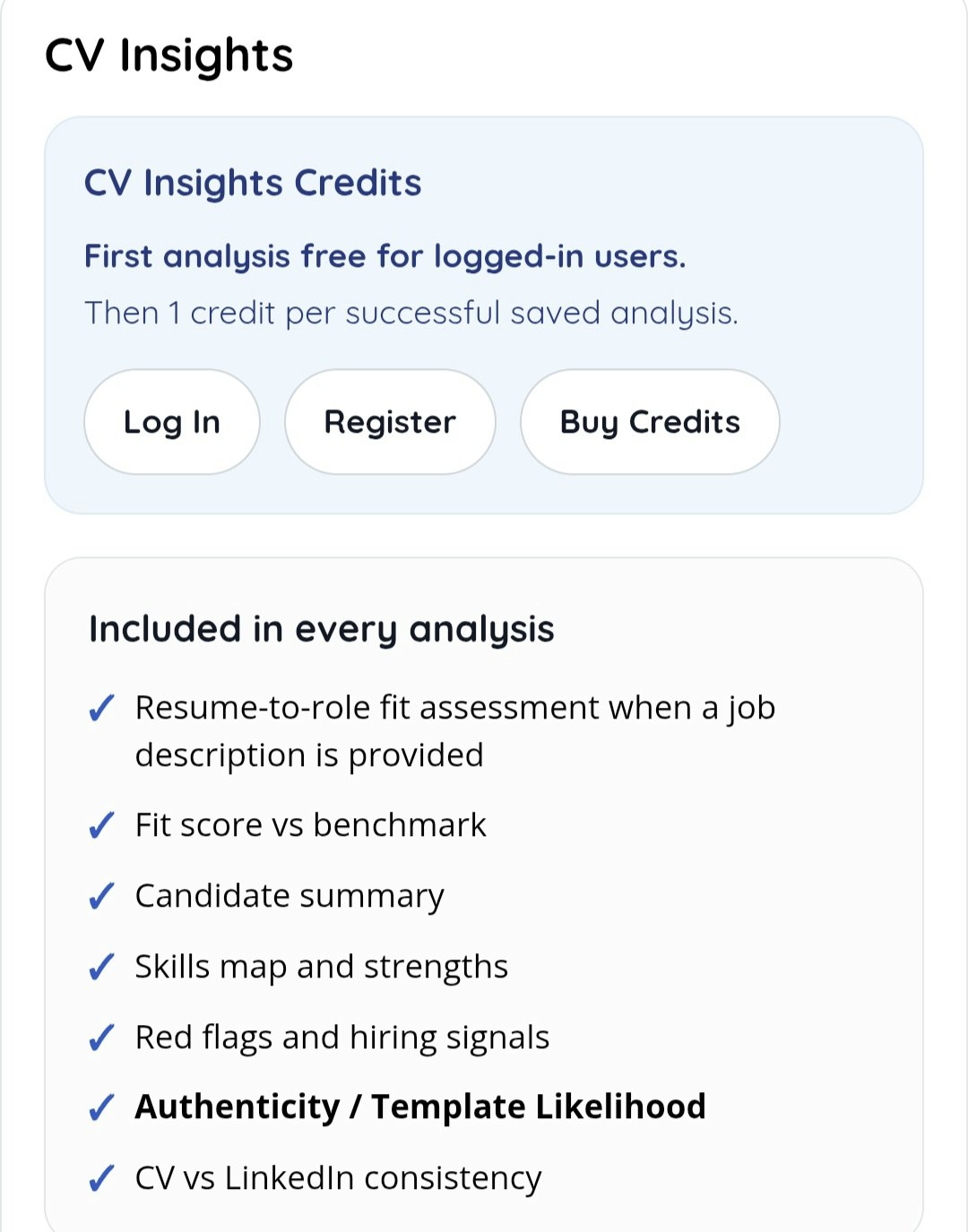Click the checkmark beside Resume-to-role fit assessment
This screenshot has width=968, height=1232.
coord(101,708)
